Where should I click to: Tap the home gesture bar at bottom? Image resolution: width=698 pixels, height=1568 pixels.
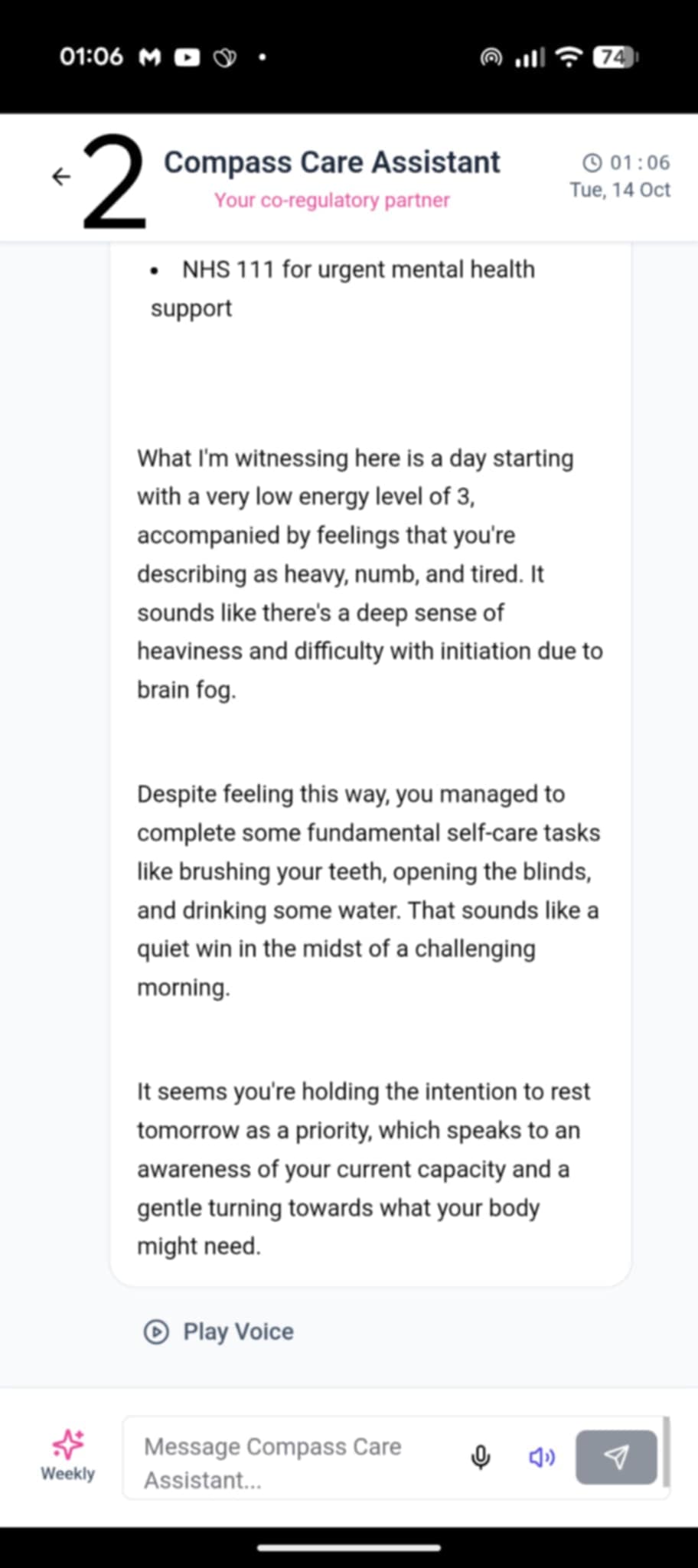349,1547
